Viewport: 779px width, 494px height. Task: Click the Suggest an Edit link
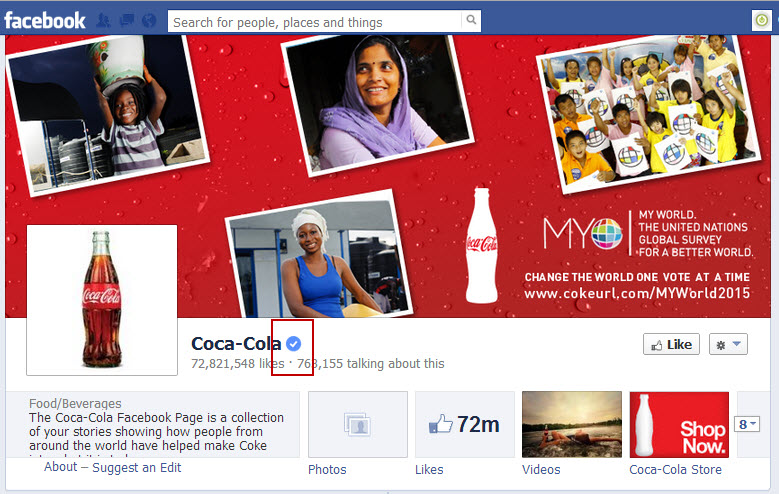(x=137, y=468)
